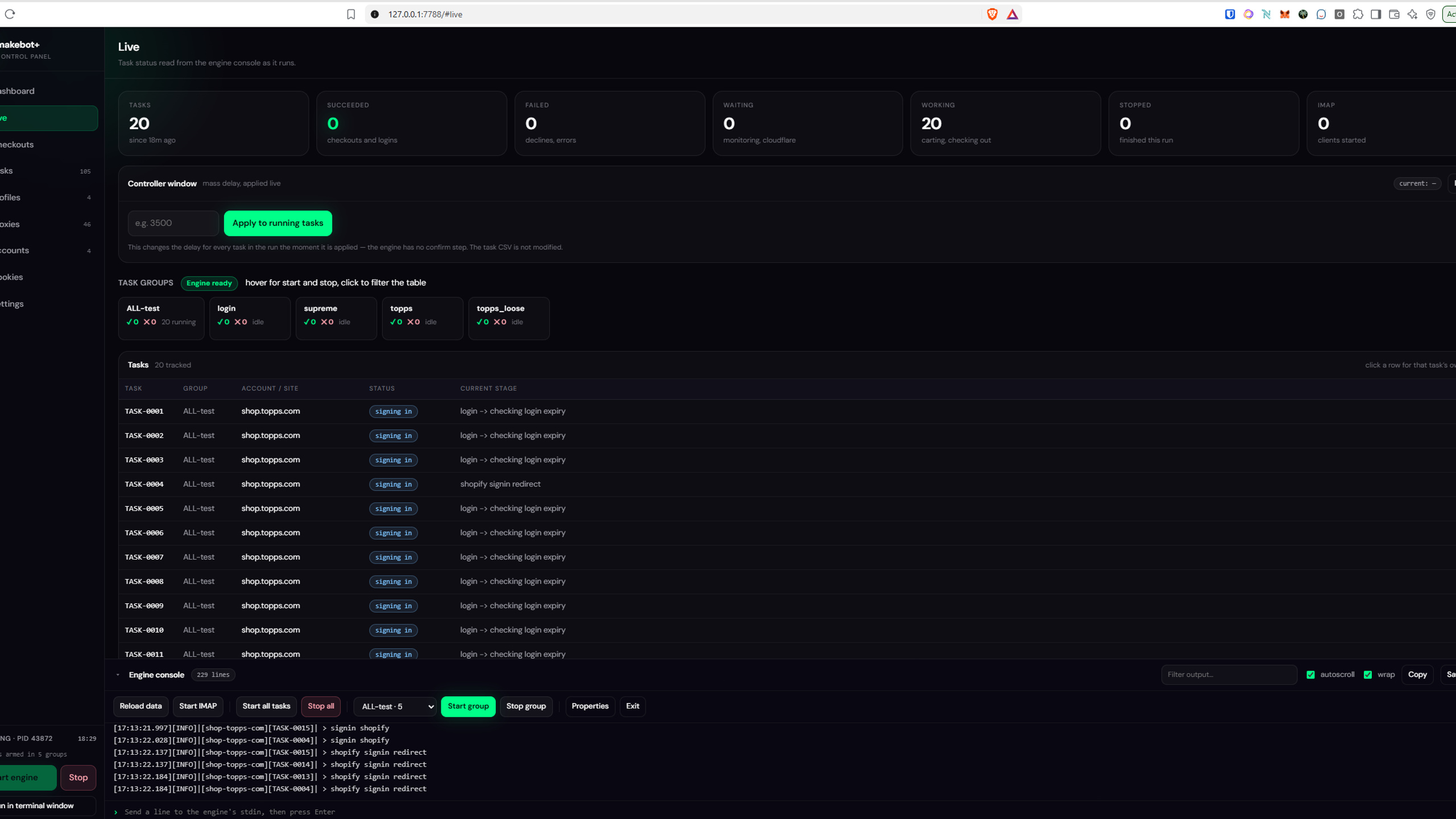
Task: Click the Filter output field
Action: [x=1228, y=675]
